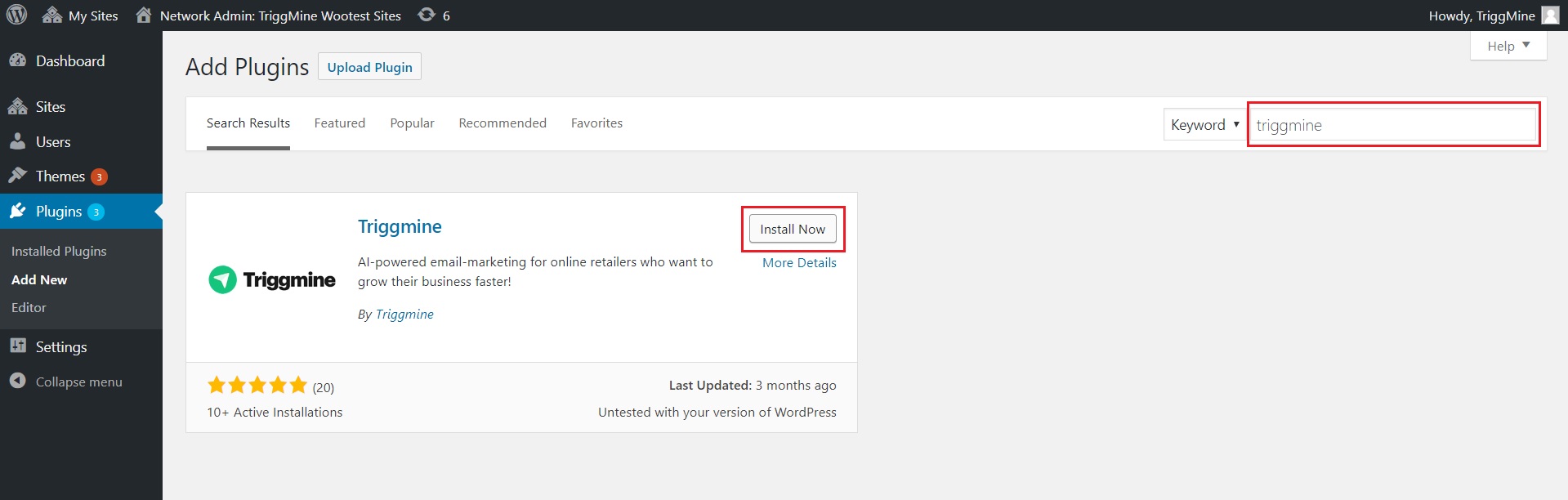Open the Howdy, TriggMine account menu
1568x500 pixels.
coord(1494,16)
